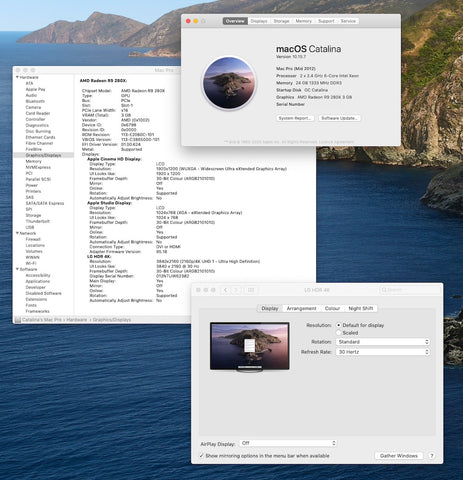Open the Memory tab in About This Mac

[x=303, y=21]
